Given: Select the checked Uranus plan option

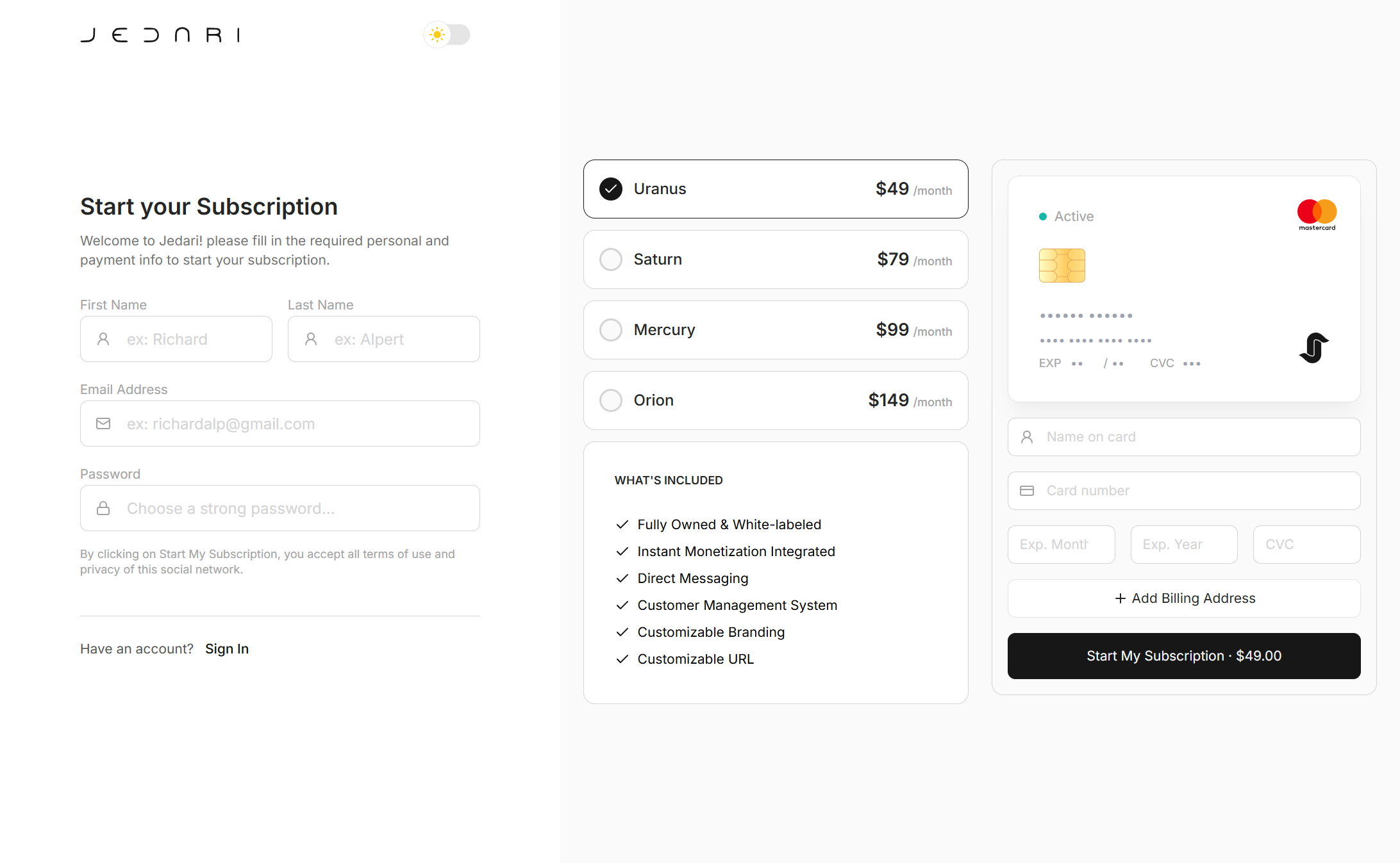Looking at the screenshot, I should [x=776, y=189].
